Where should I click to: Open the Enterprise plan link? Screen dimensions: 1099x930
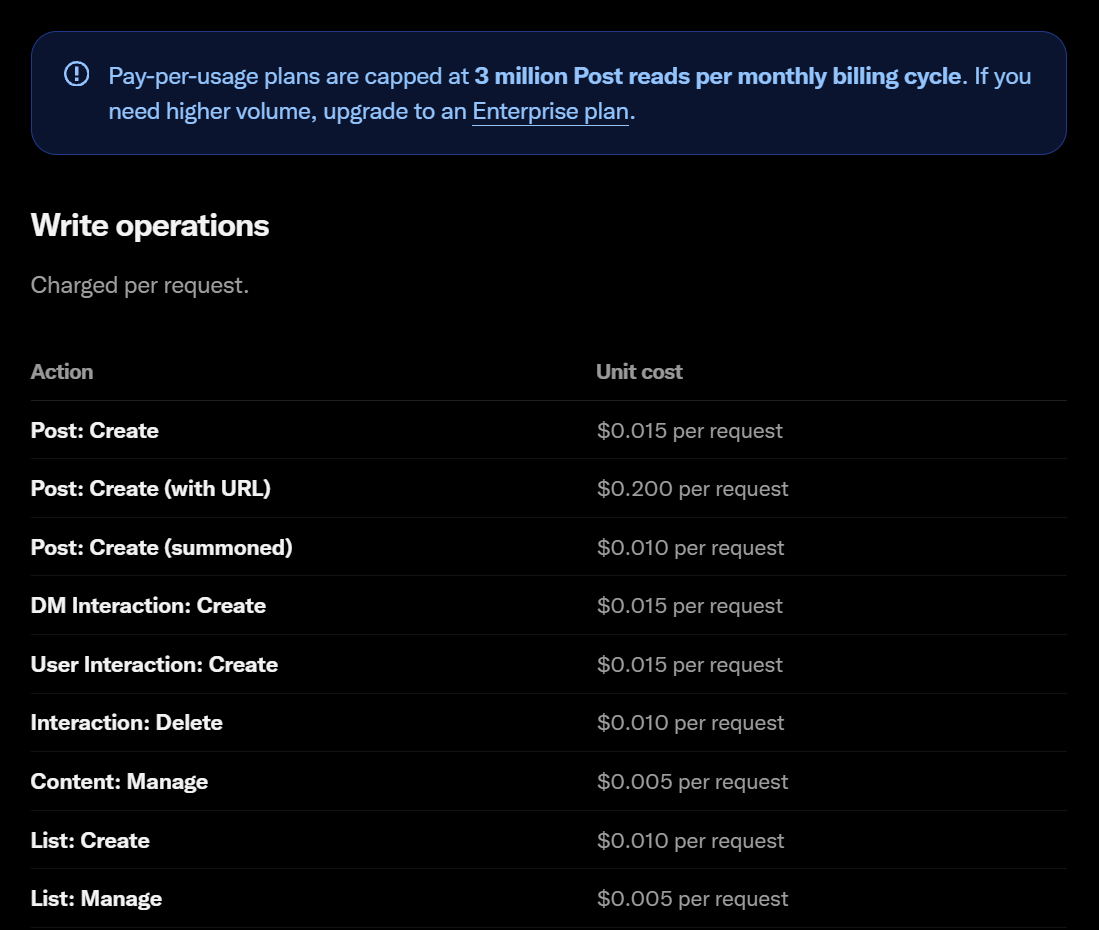(550, 111)
